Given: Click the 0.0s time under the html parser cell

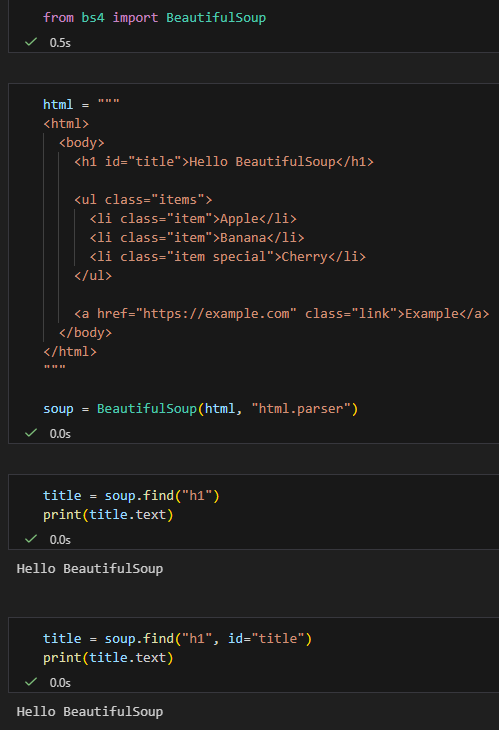Looking at the screenshot, I should 60,434.
